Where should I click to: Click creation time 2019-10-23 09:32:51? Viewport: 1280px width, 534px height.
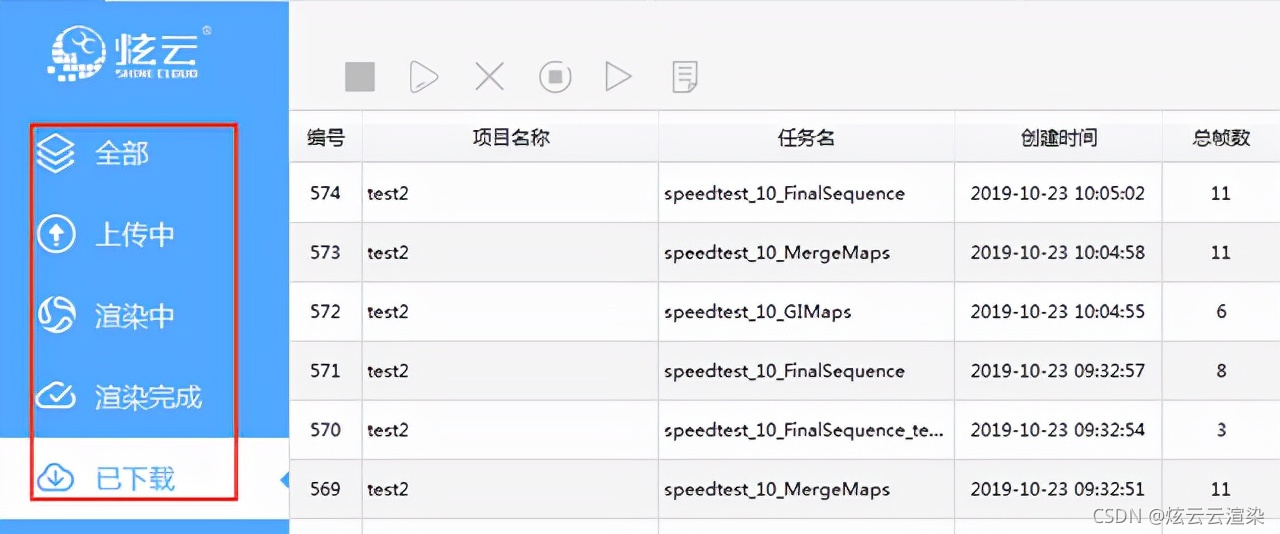[1057, 489]
